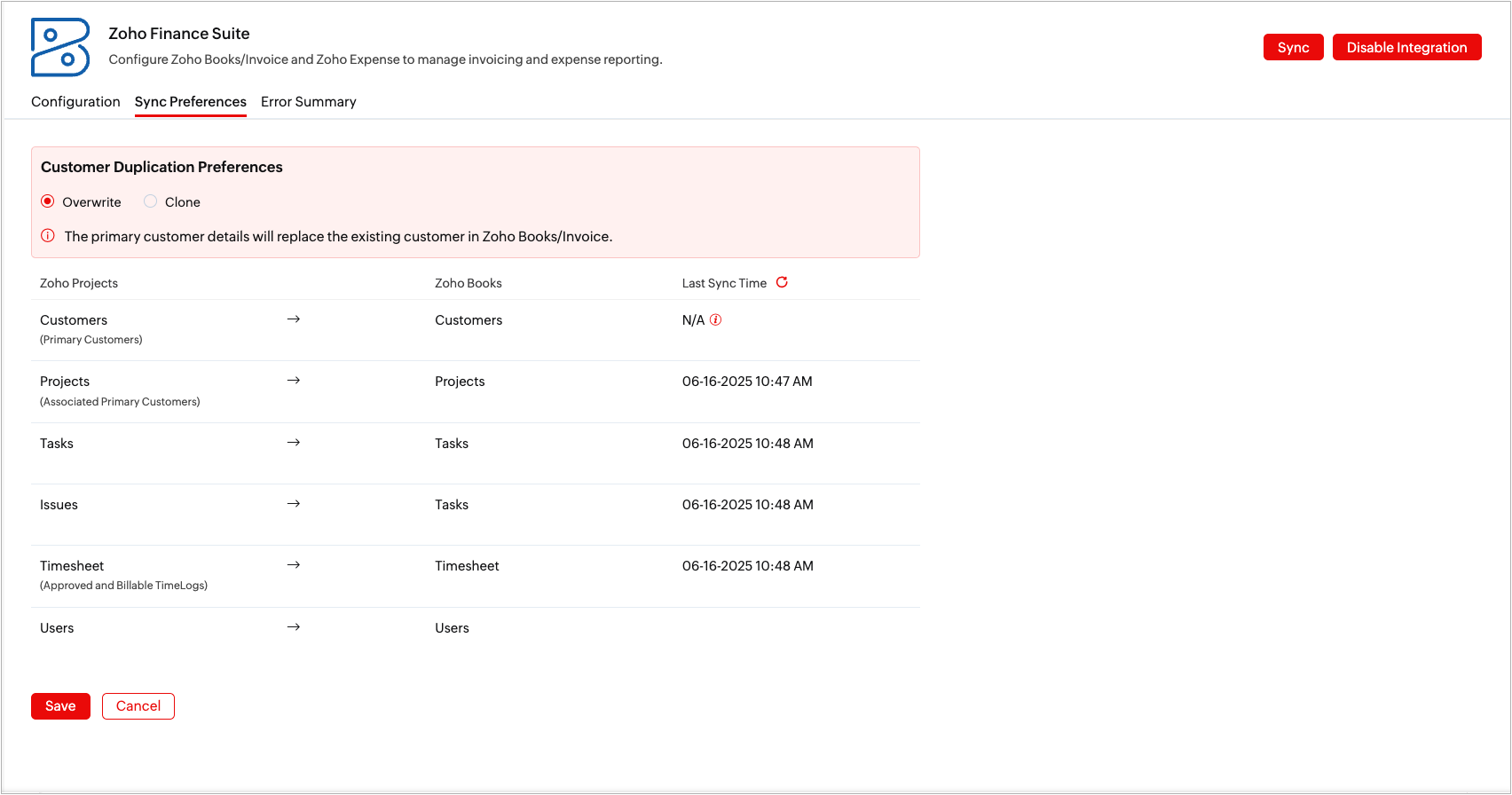Click the arrow icon in the Projects row

pyautogui.click(x=294, y=380)
